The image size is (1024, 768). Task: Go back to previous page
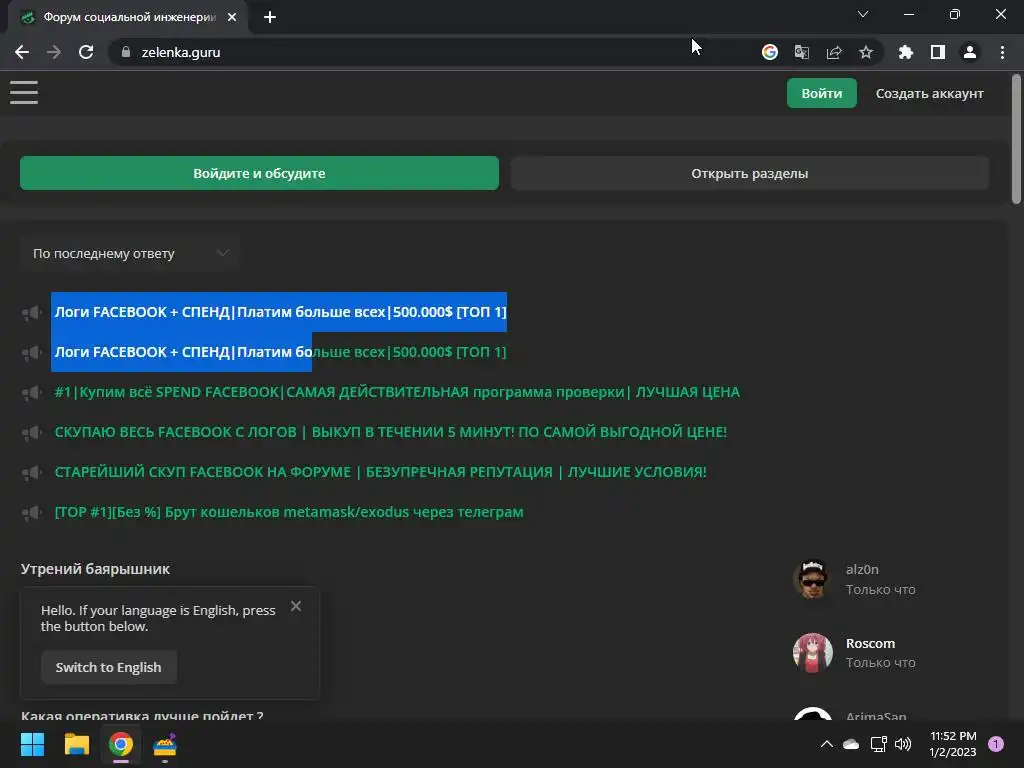pos(22,52)
